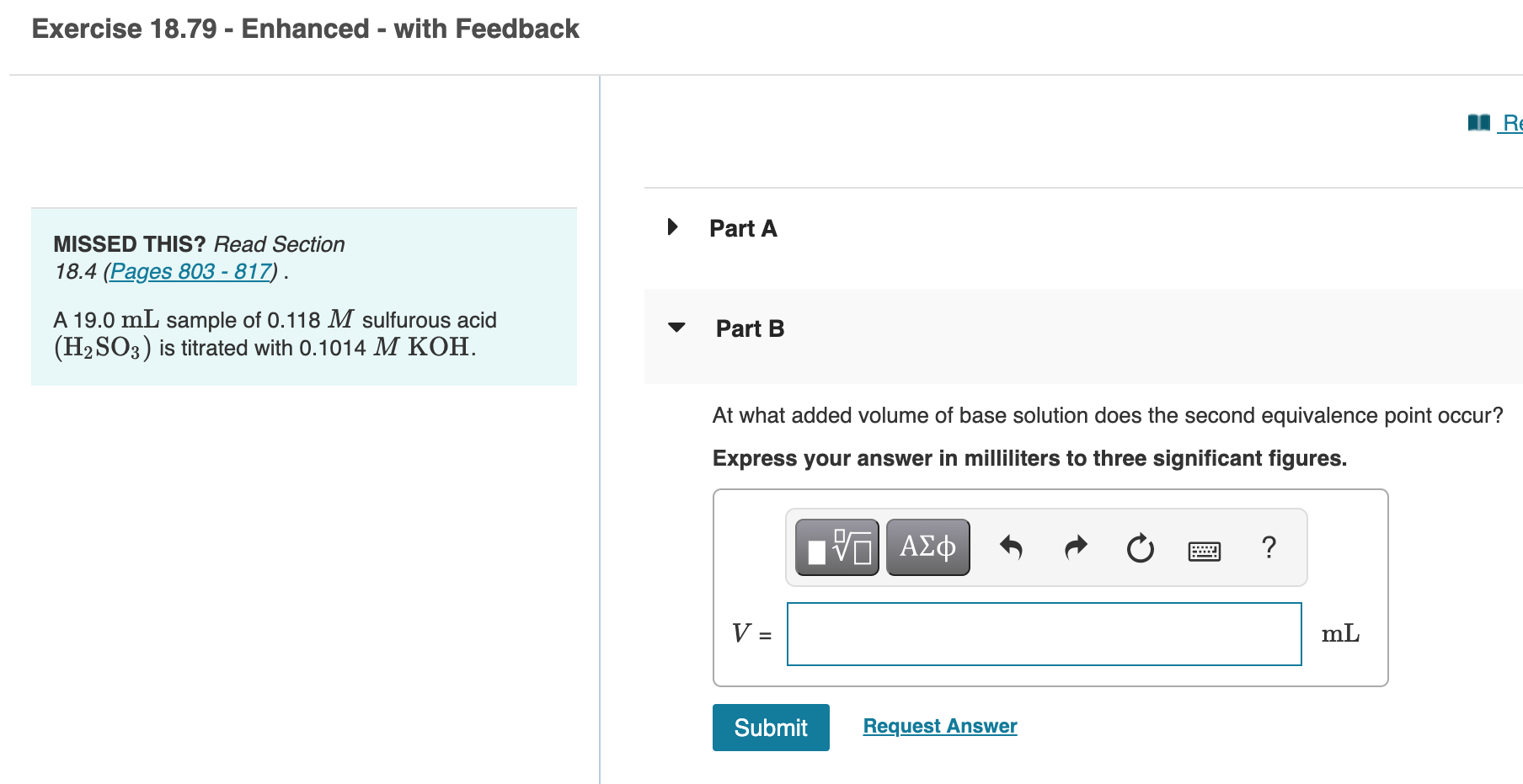Select the Part B header

pyautogui.click(x=749, y=328)
